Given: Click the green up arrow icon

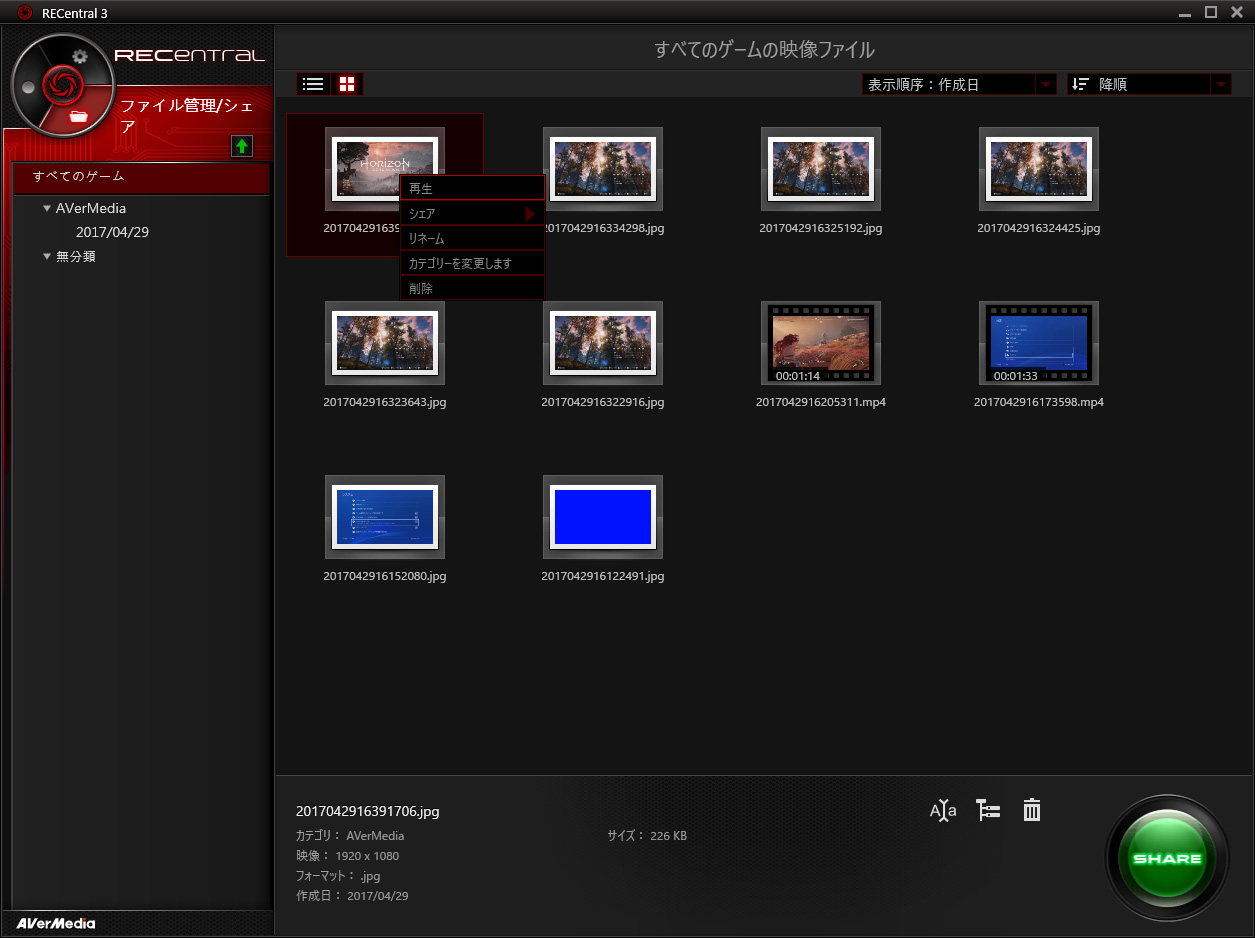Looking at the screenshot, I should click(241, 146).
